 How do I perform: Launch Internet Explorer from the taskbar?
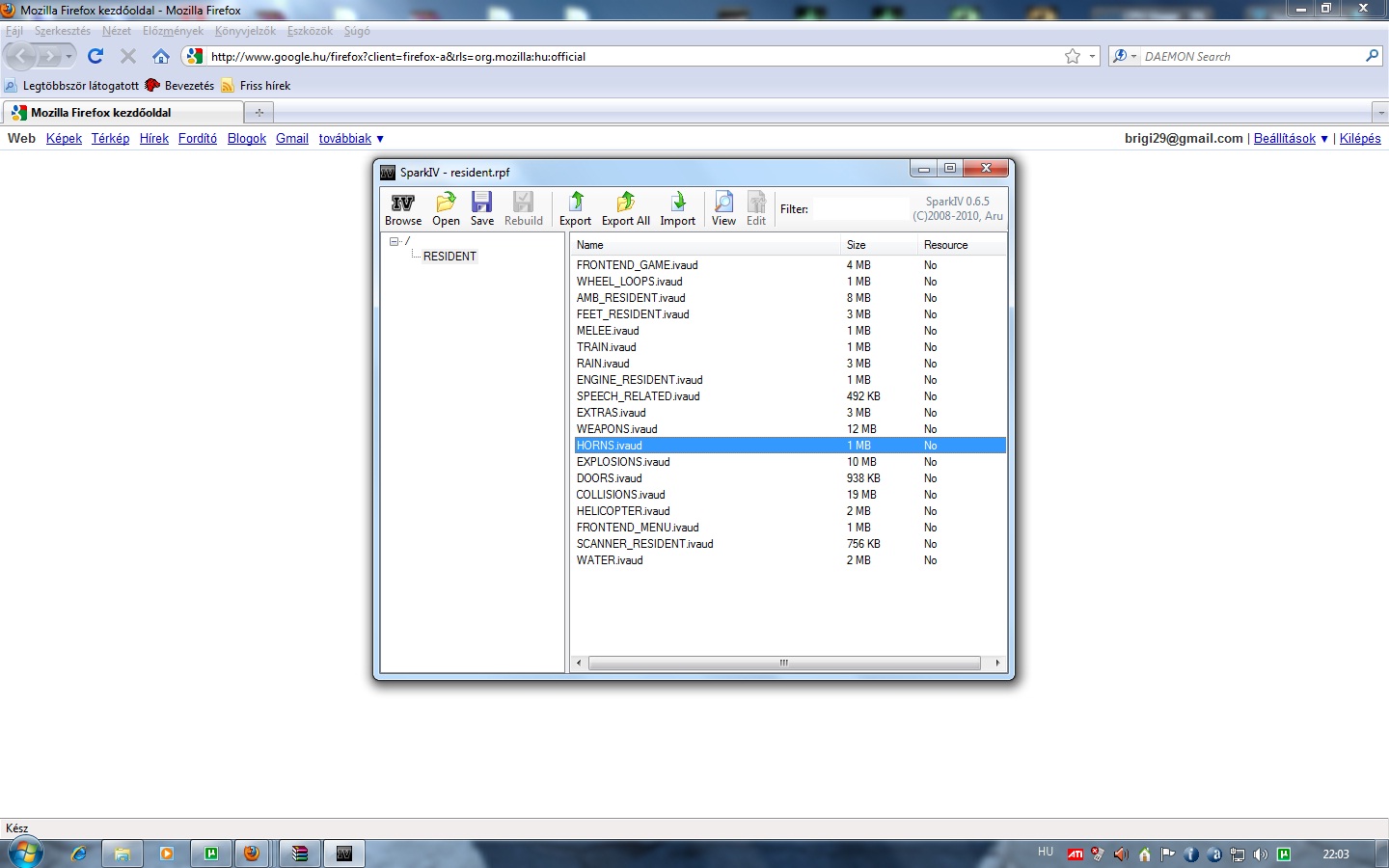pyautogui.click(x=79, y=854)
